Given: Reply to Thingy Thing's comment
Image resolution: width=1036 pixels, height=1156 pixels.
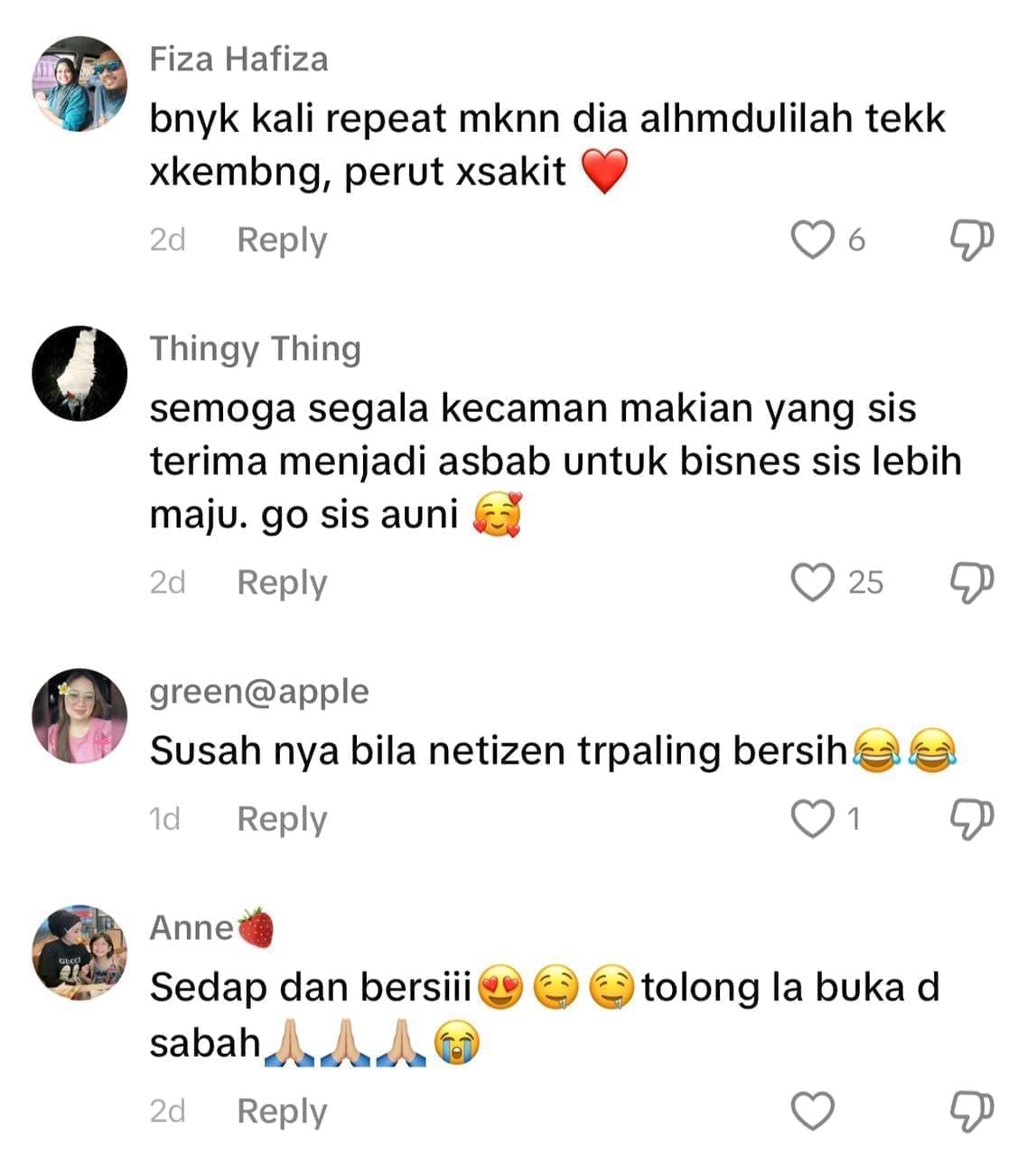Looking at the screenshot, I should 282,583.
